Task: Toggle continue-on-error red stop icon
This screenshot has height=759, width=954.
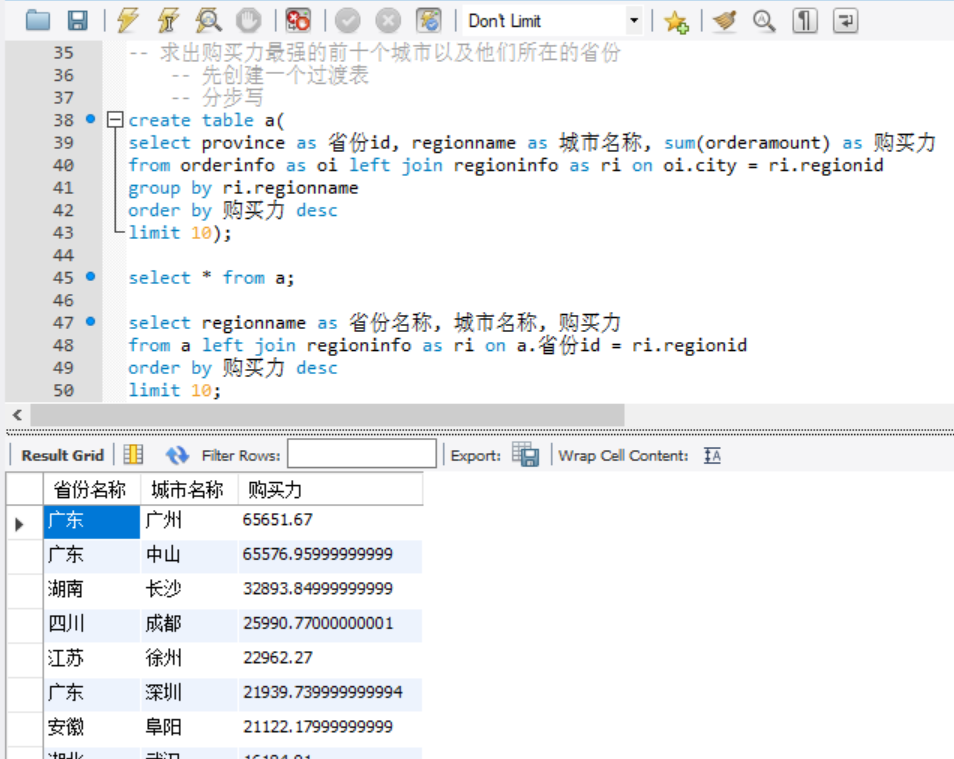Action: [x=298, y=21]
